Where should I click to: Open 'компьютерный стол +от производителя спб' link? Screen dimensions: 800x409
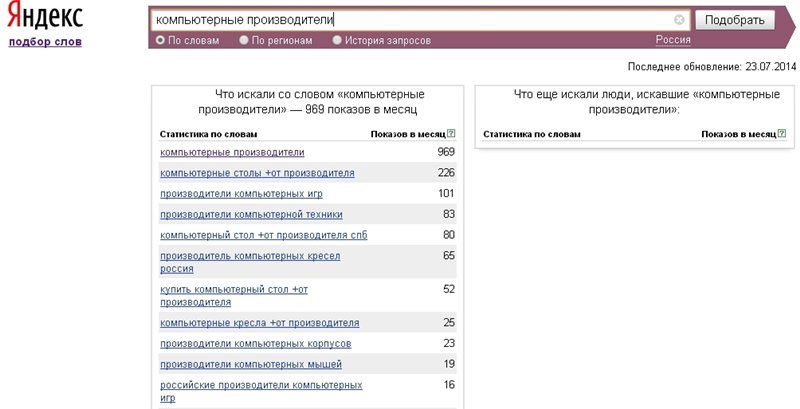pyautogui.click(x=264, y=235)
